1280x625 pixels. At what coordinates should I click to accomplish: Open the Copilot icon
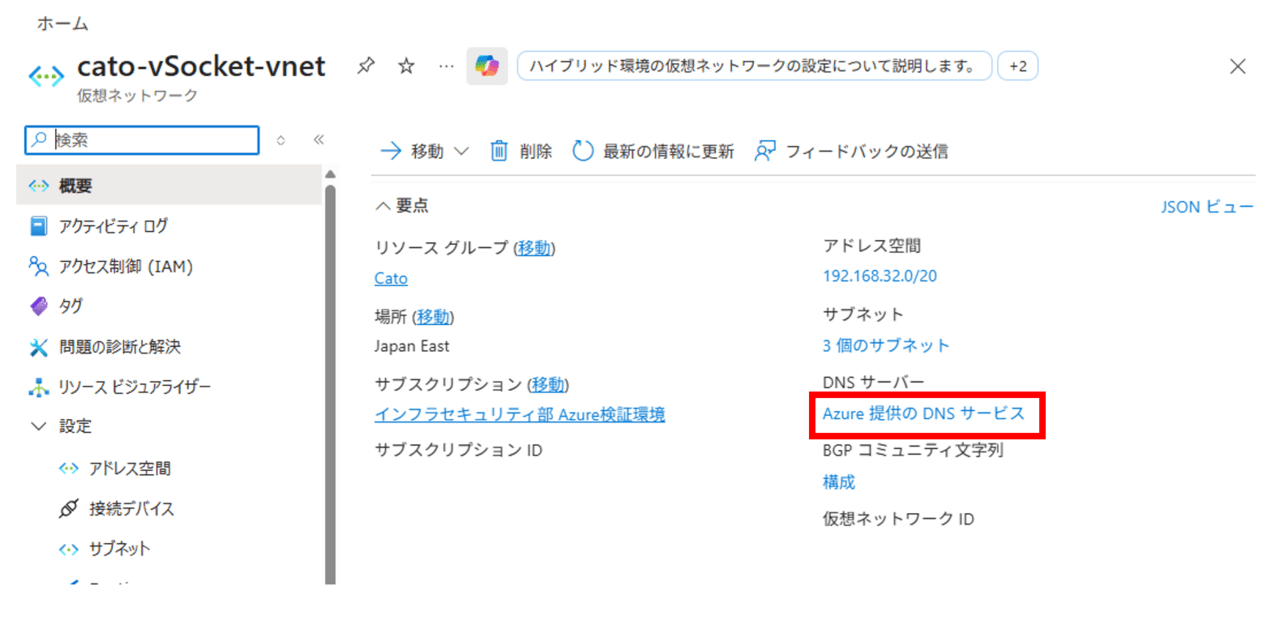point(487,67)
